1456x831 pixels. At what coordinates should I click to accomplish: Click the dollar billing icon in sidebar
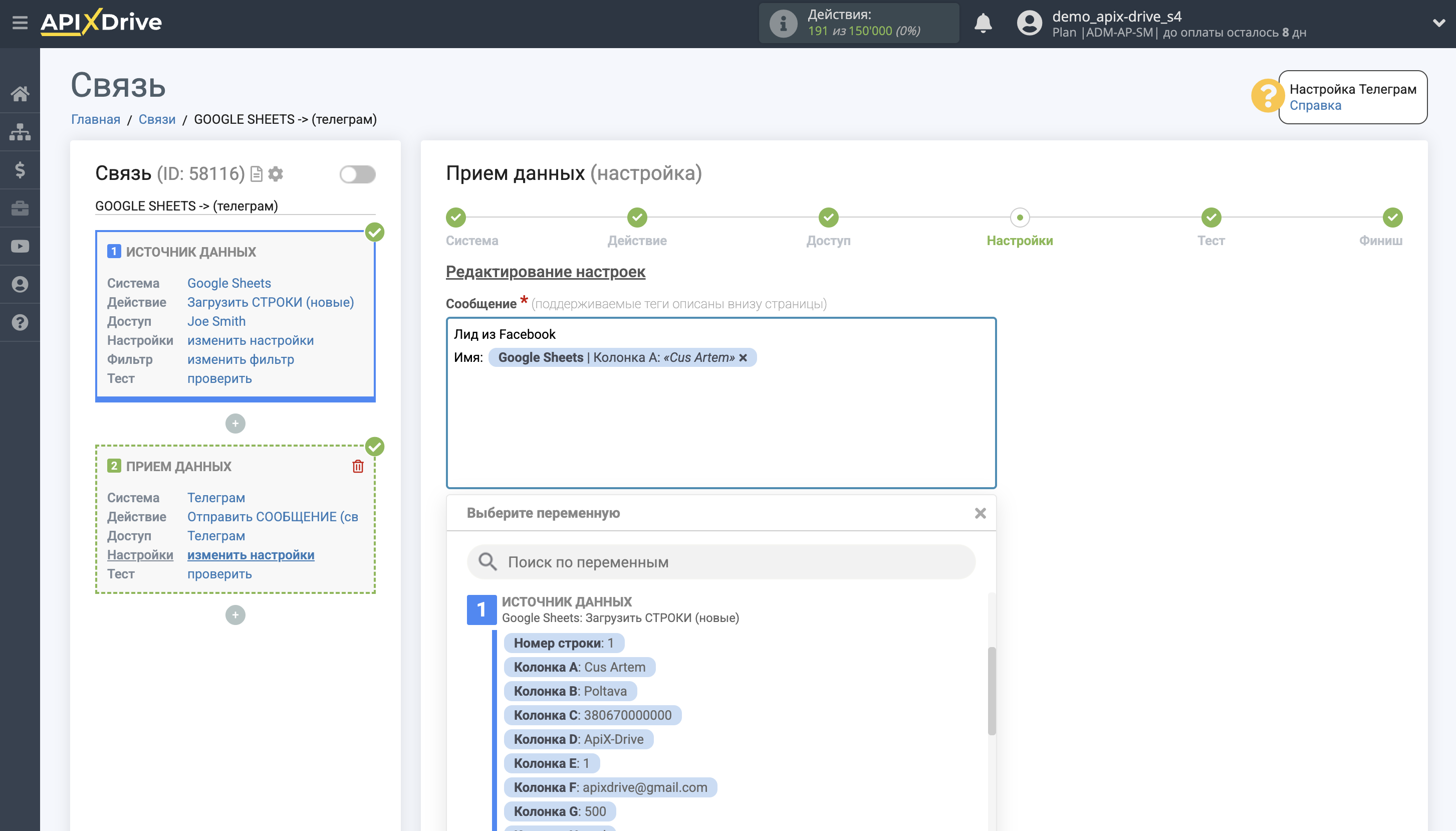(x=20, y=170)
